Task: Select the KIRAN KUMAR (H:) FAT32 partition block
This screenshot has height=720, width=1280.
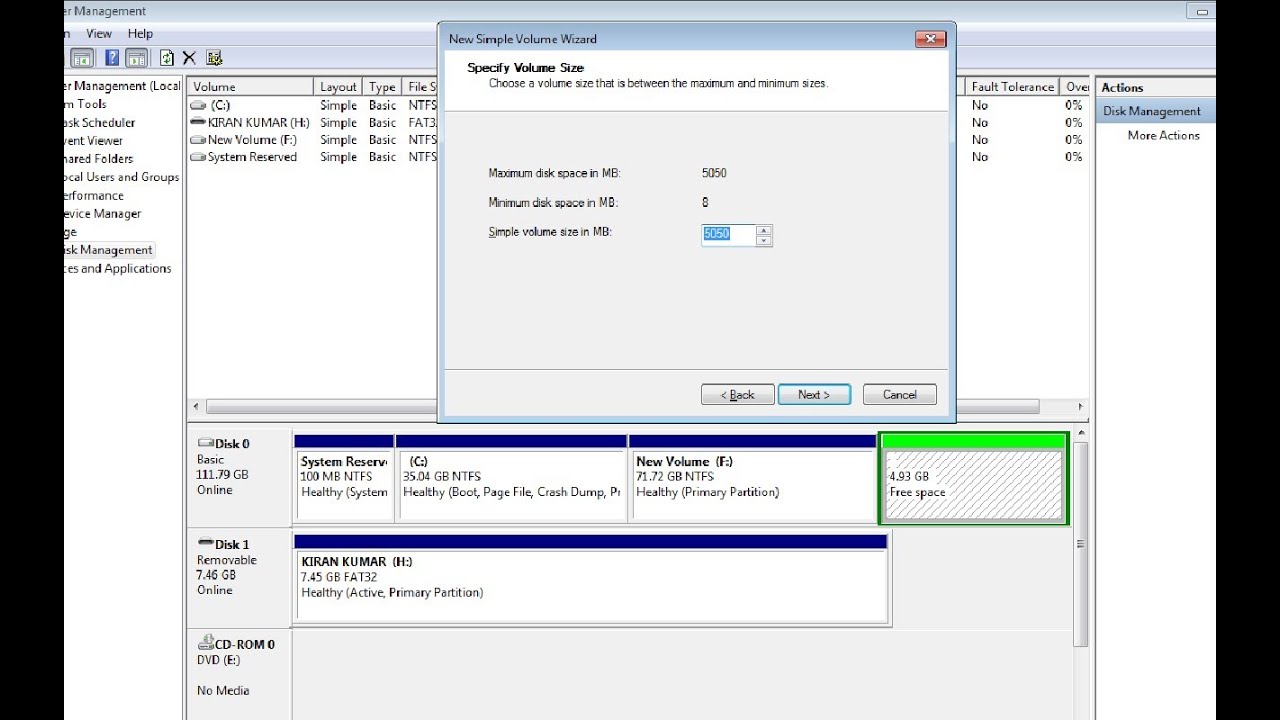Action: click(x=590, y=579)
